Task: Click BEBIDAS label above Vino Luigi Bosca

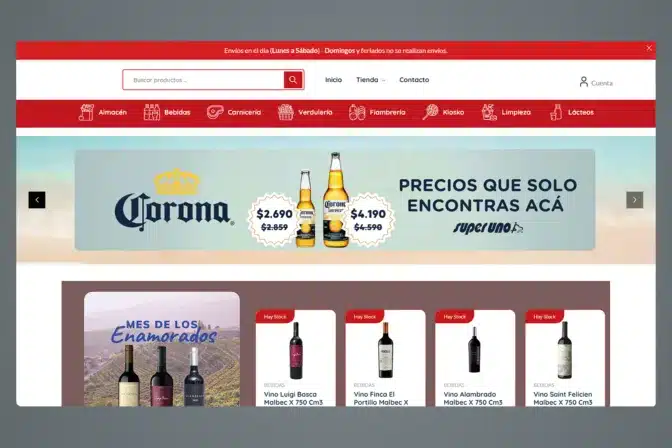Action: click(x=274, y=385)
